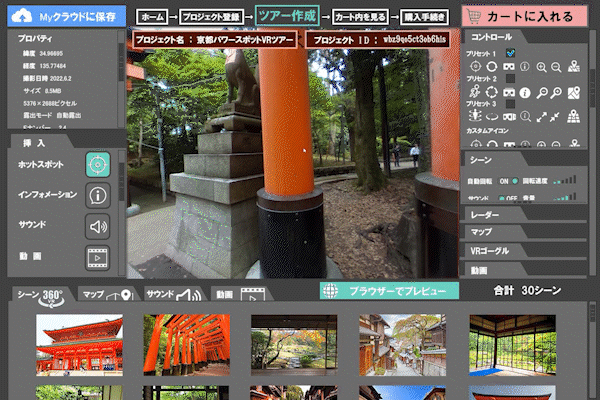Click the zoom-in magnifier in Preset 1
This screenshot has height=400, width=600.
coord(541,67)
